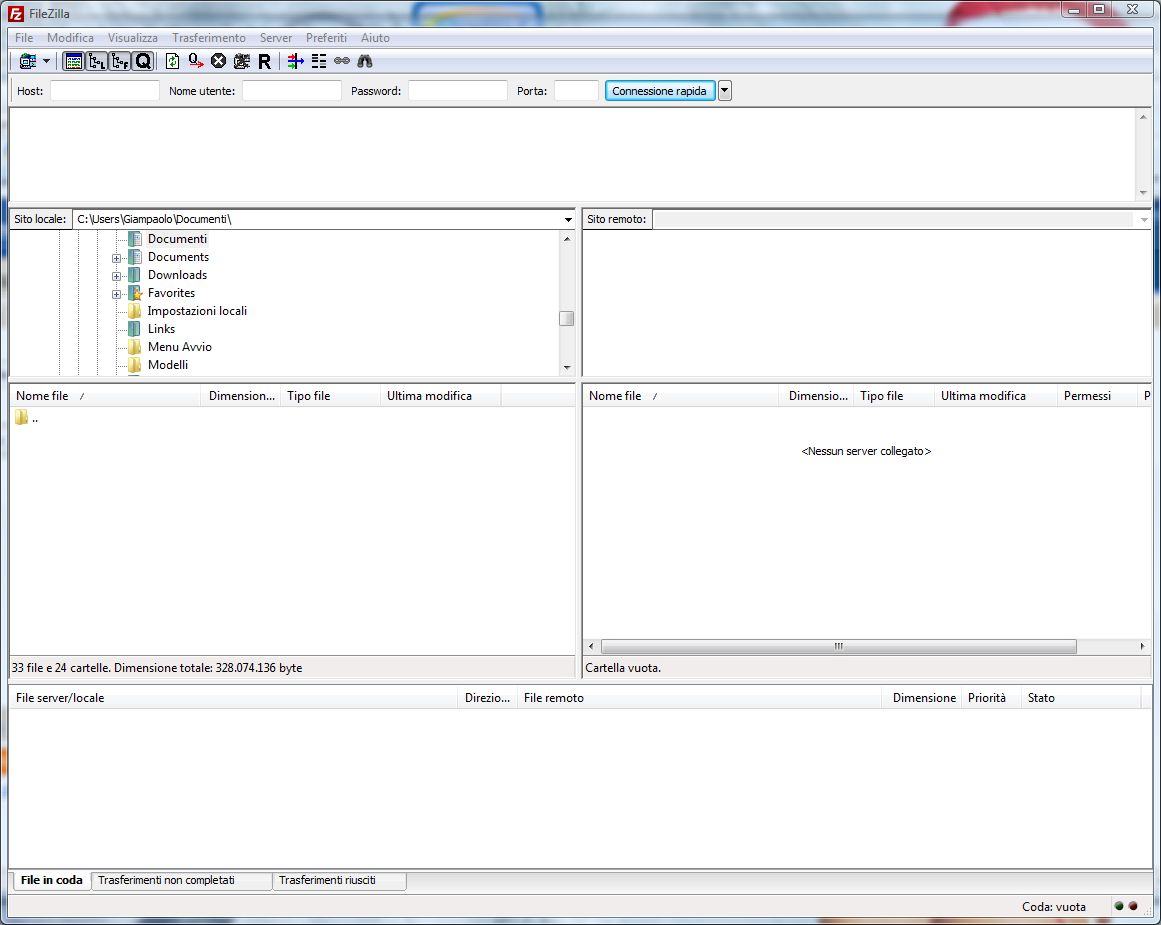Refresh the file and folder lists
Image resolution: width=1161 pixels, height=925 pixels.
pos(173,61)
